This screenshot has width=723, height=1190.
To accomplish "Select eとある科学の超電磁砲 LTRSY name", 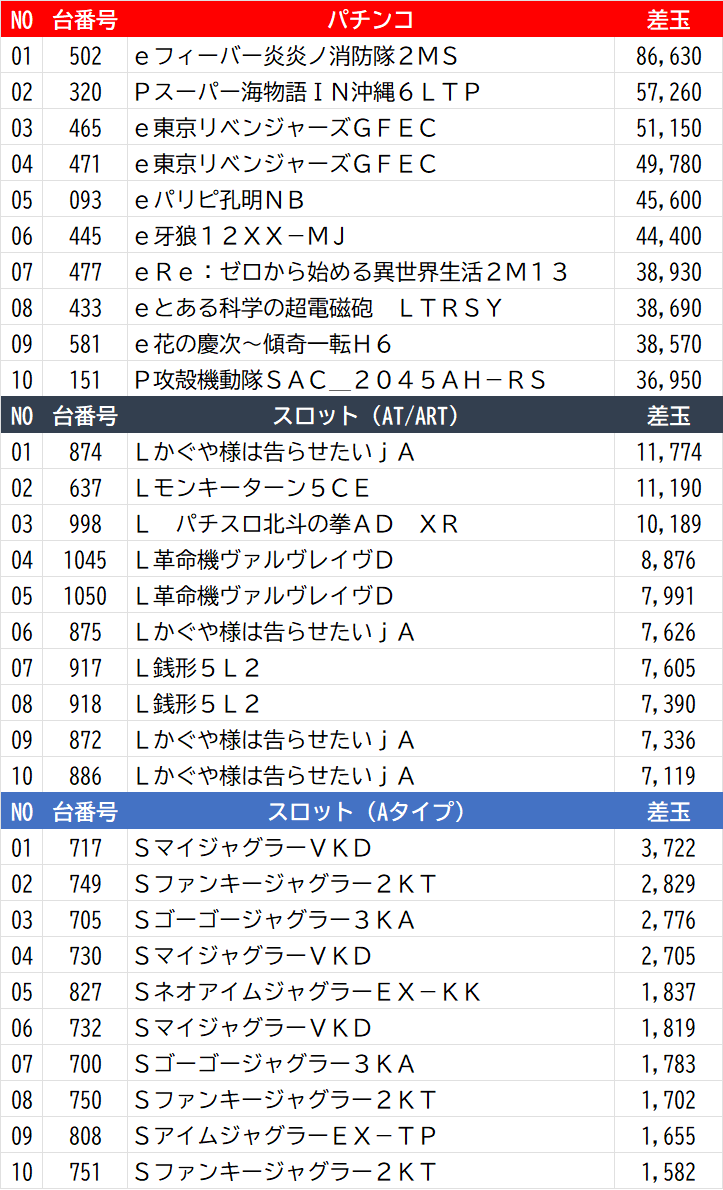I will 319,308.
